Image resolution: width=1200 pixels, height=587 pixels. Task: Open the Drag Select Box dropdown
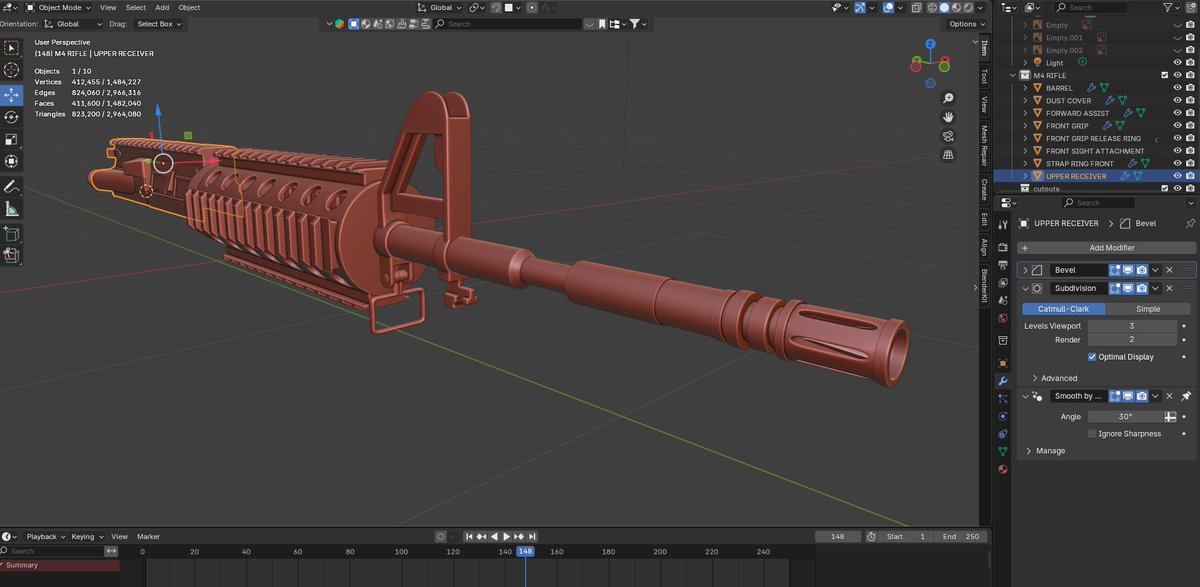click(x=161, y=24)
